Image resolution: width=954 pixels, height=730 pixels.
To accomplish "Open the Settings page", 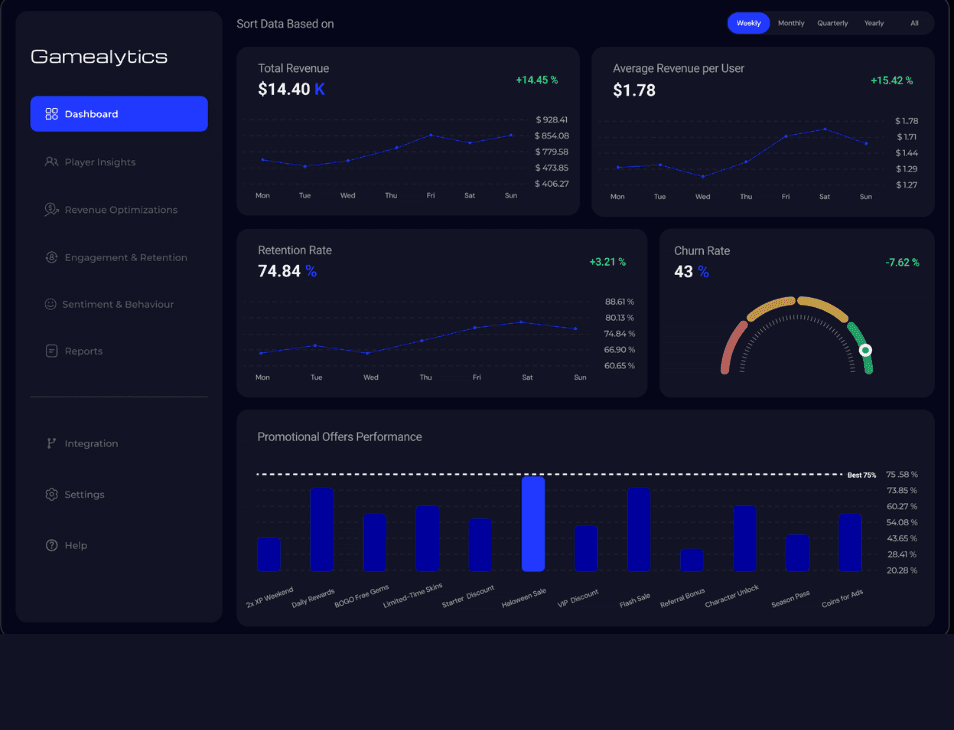I will tap(85, 495).
